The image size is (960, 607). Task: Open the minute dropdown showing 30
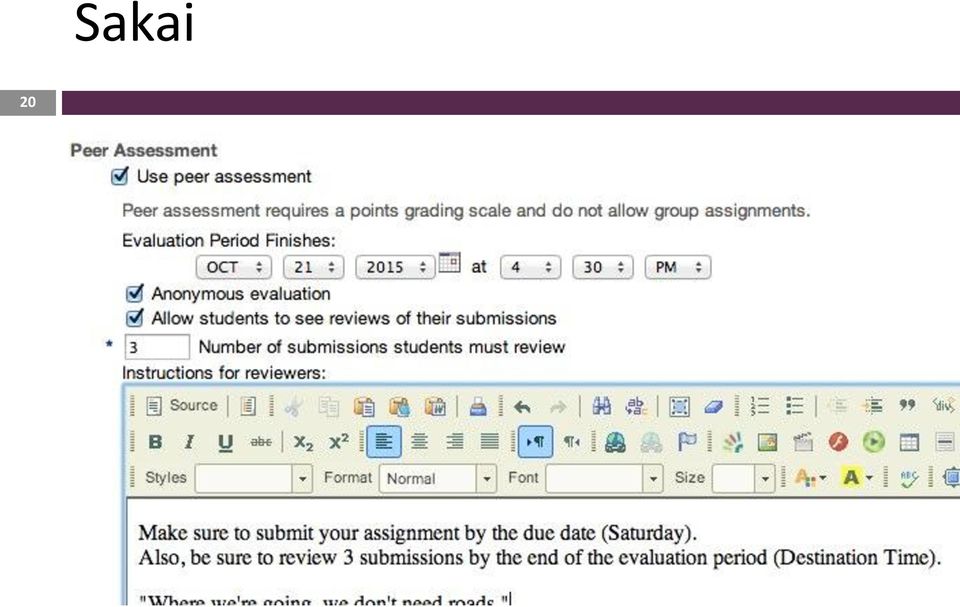tap(602, 267)
